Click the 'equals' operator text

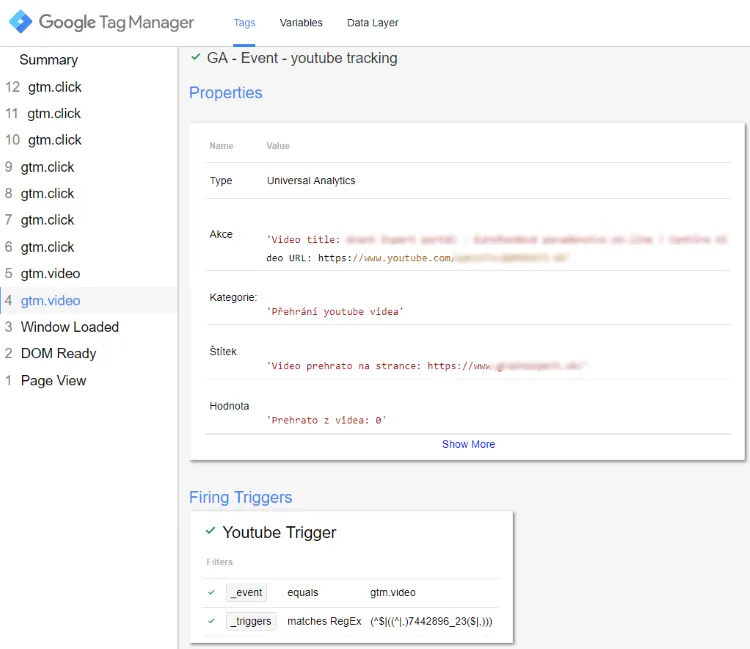(x=302, y=593)
